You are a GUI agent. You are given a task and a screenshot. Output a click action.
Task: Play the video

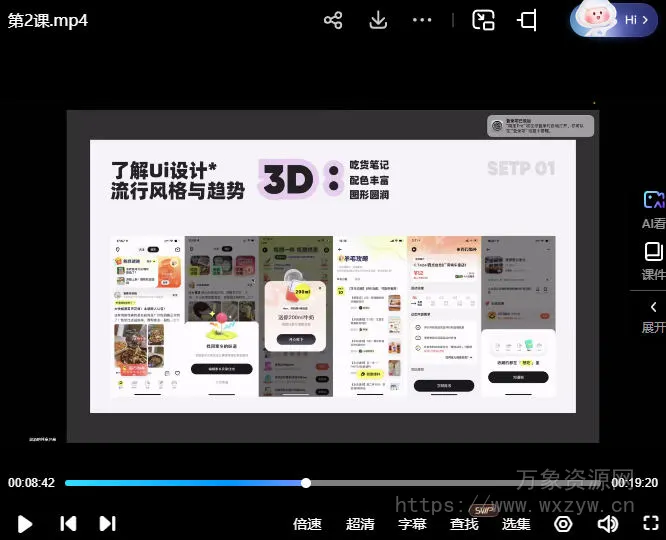[26, 523]
